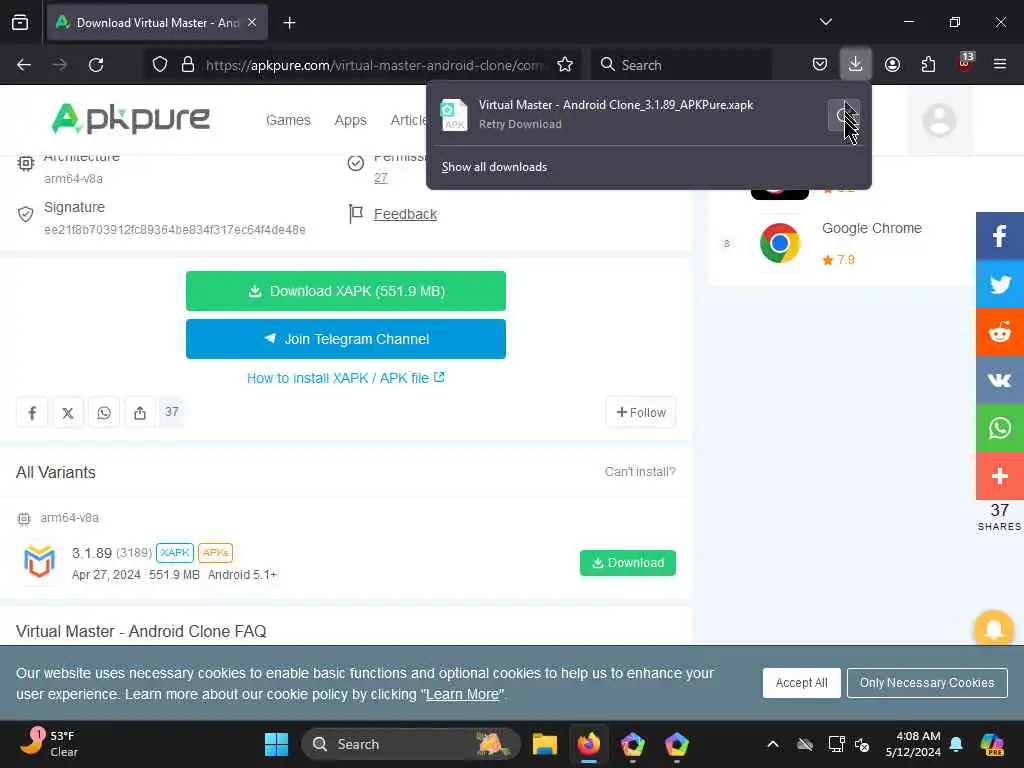Open the clock and date 4:08 AM
Image resolution: width=1024 pixels, height=768 pixels.
[x=913, y=744]
